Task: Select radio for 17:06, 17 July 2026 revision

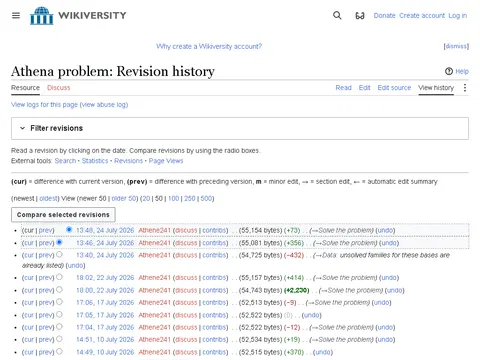Action: (59, 302)
